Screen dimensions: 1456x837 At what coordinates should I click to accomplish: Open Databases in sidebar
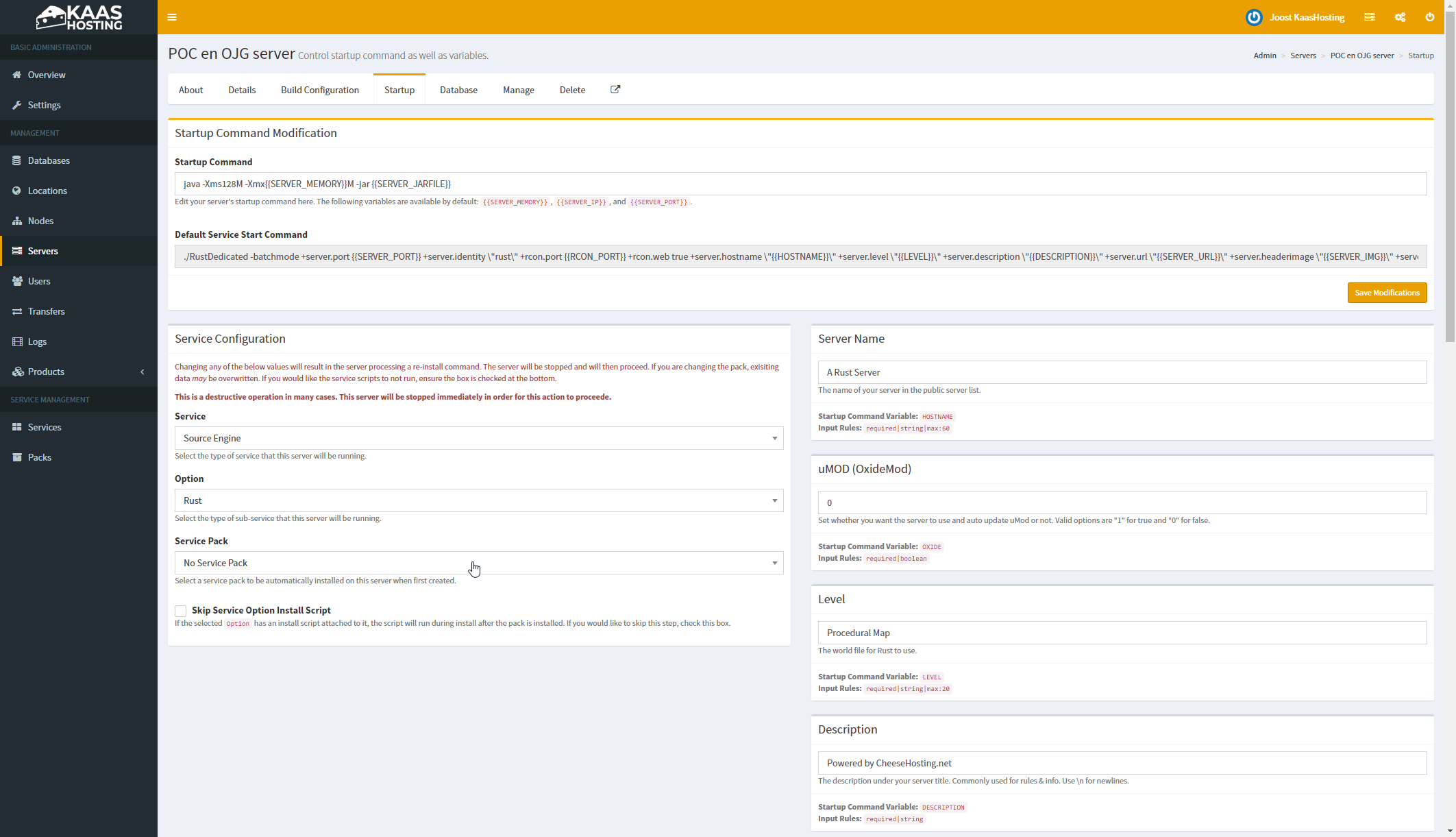pyautogui.click(x=49, y=160)
